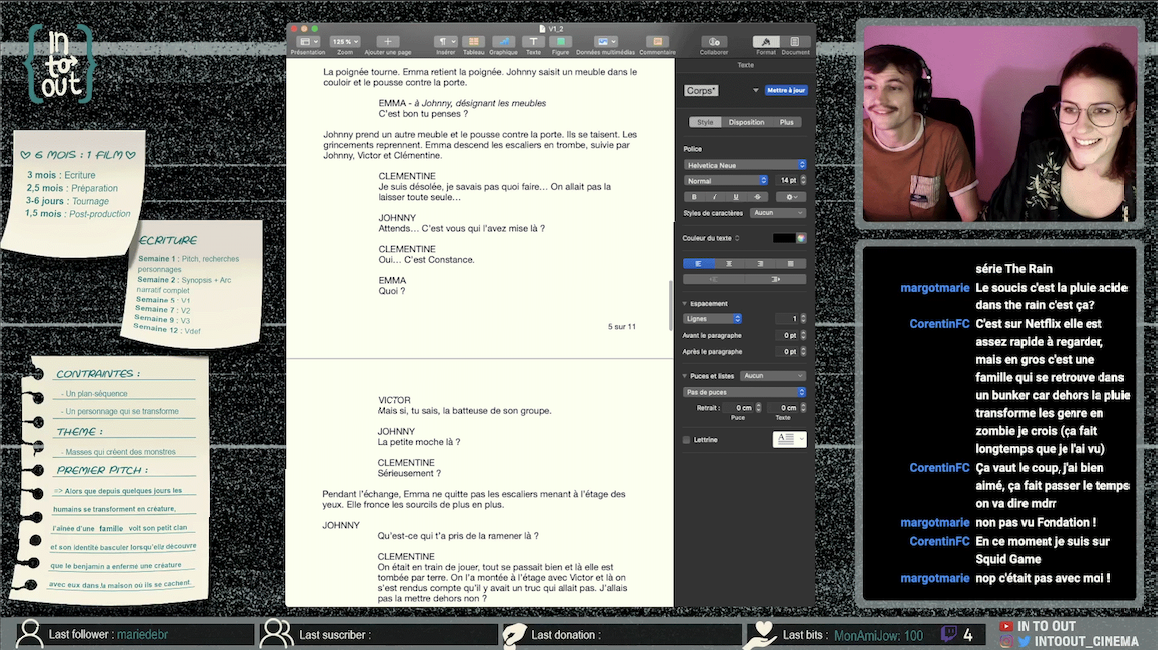Center the text alignment
1158x650 pixels.
[x=730, y=264]
